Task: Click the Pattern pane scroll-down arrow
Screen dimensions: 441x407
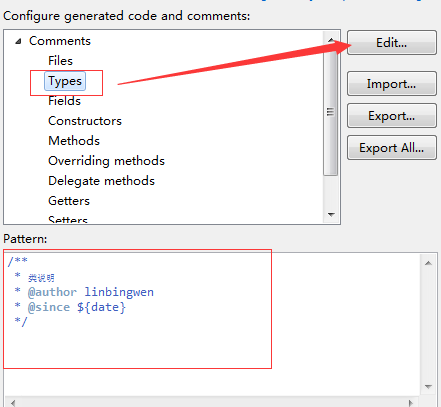Action: (x=428, y=387)
